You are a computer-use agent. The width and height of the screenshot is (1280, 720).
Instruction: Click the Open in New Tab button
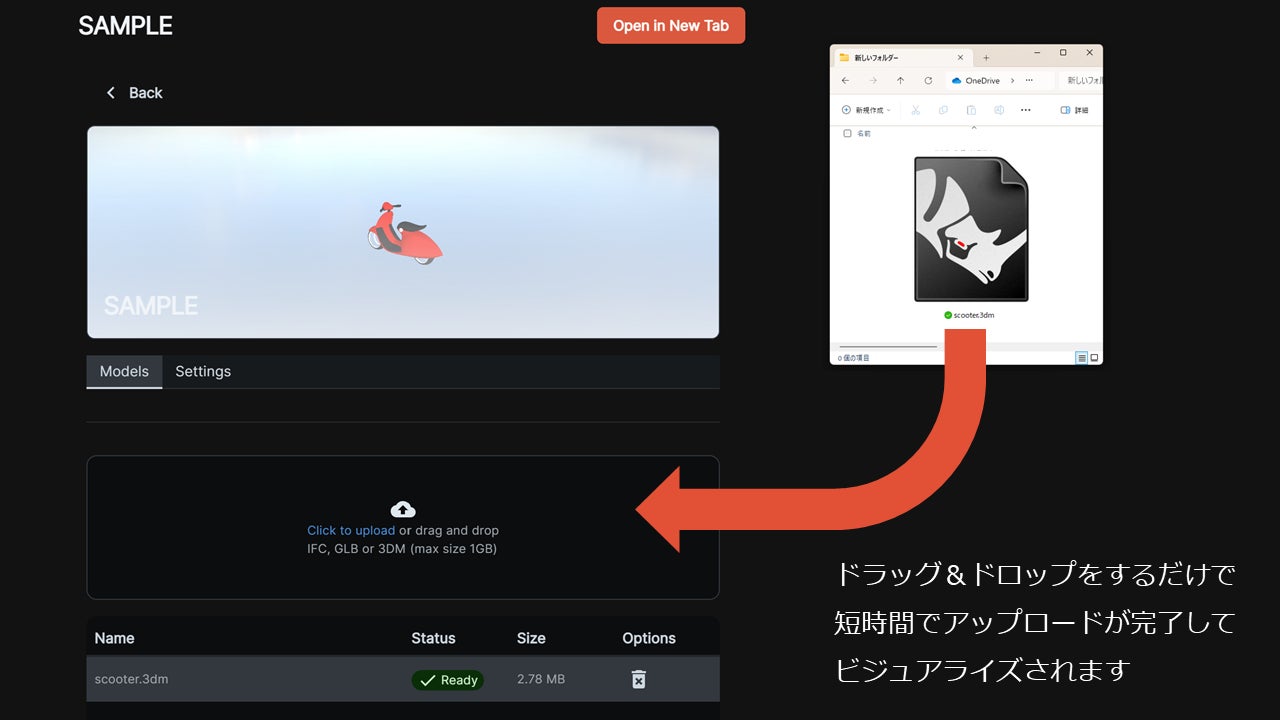pos(670,26)
